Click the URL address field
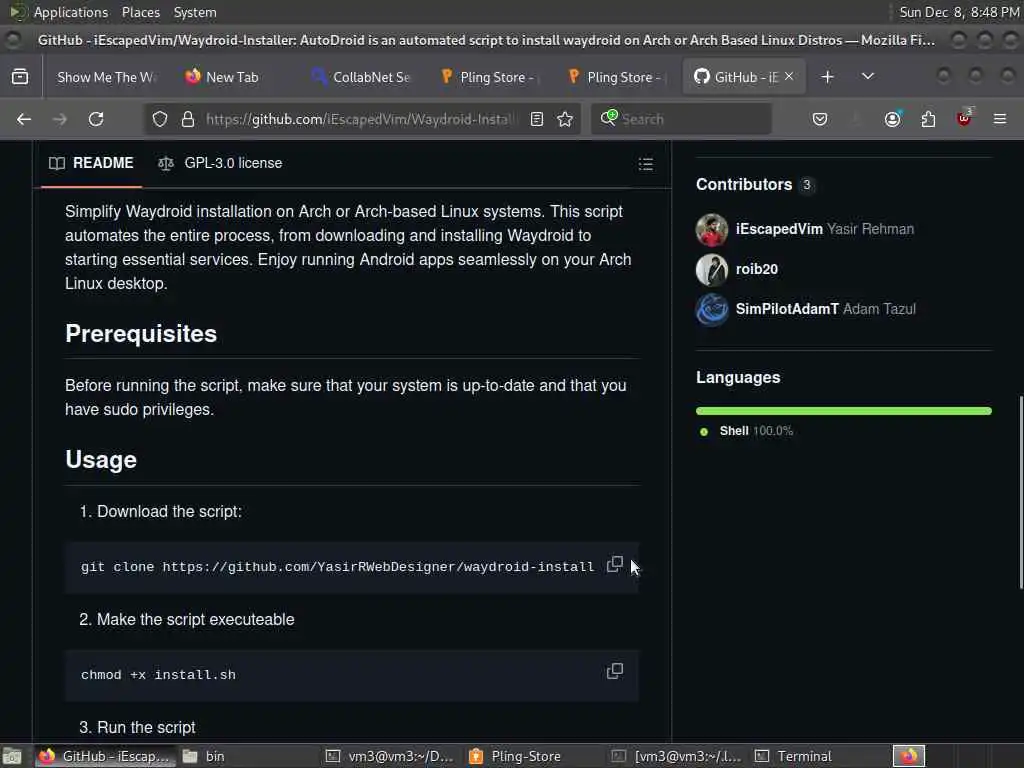 click(359, 119)
